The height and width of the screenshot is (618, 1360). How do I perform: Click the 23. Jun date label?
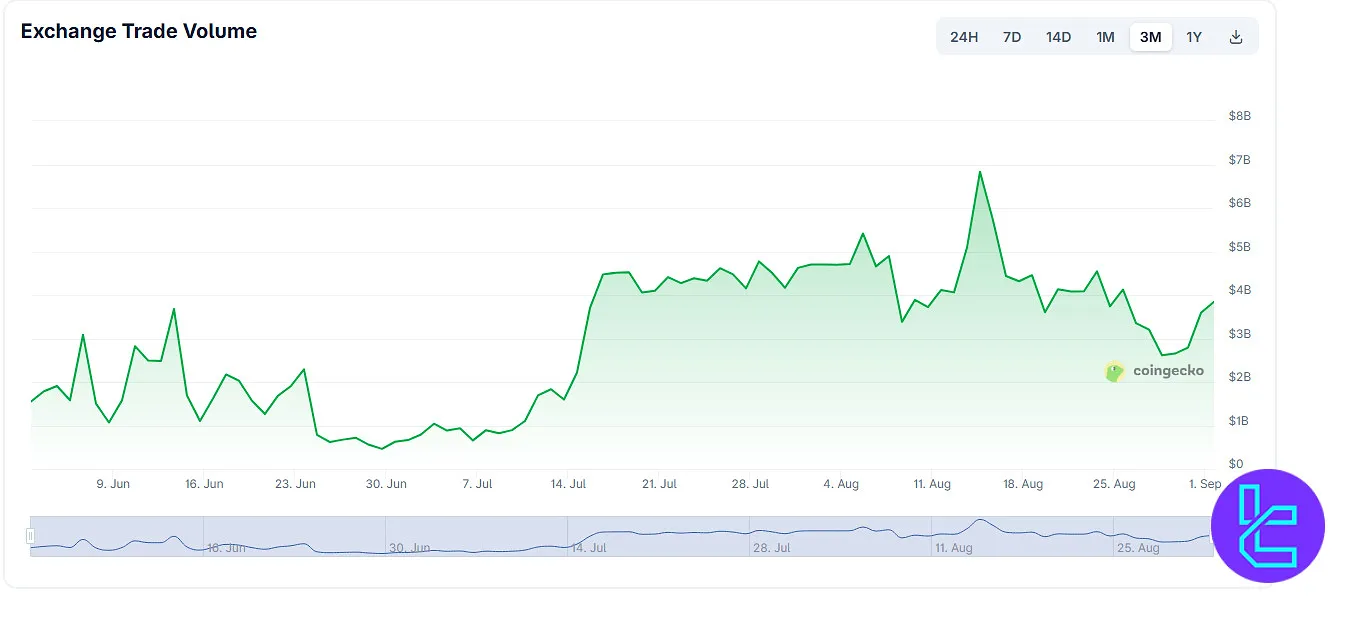[x=295, y=484]
